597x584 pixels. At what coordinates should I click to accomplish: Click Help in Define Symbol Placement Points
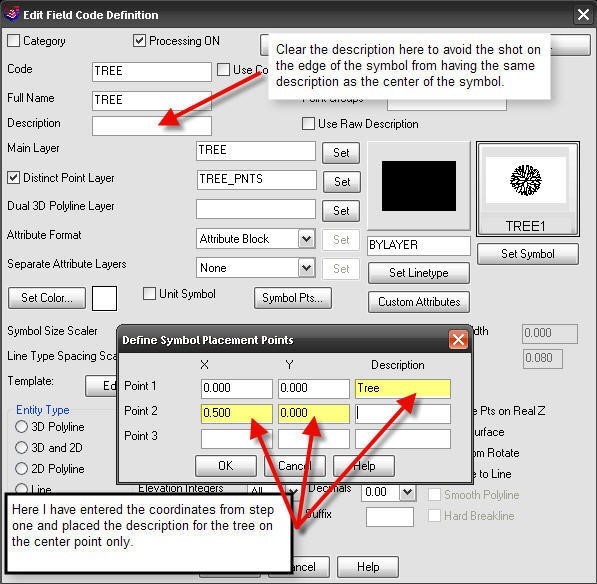364,466
